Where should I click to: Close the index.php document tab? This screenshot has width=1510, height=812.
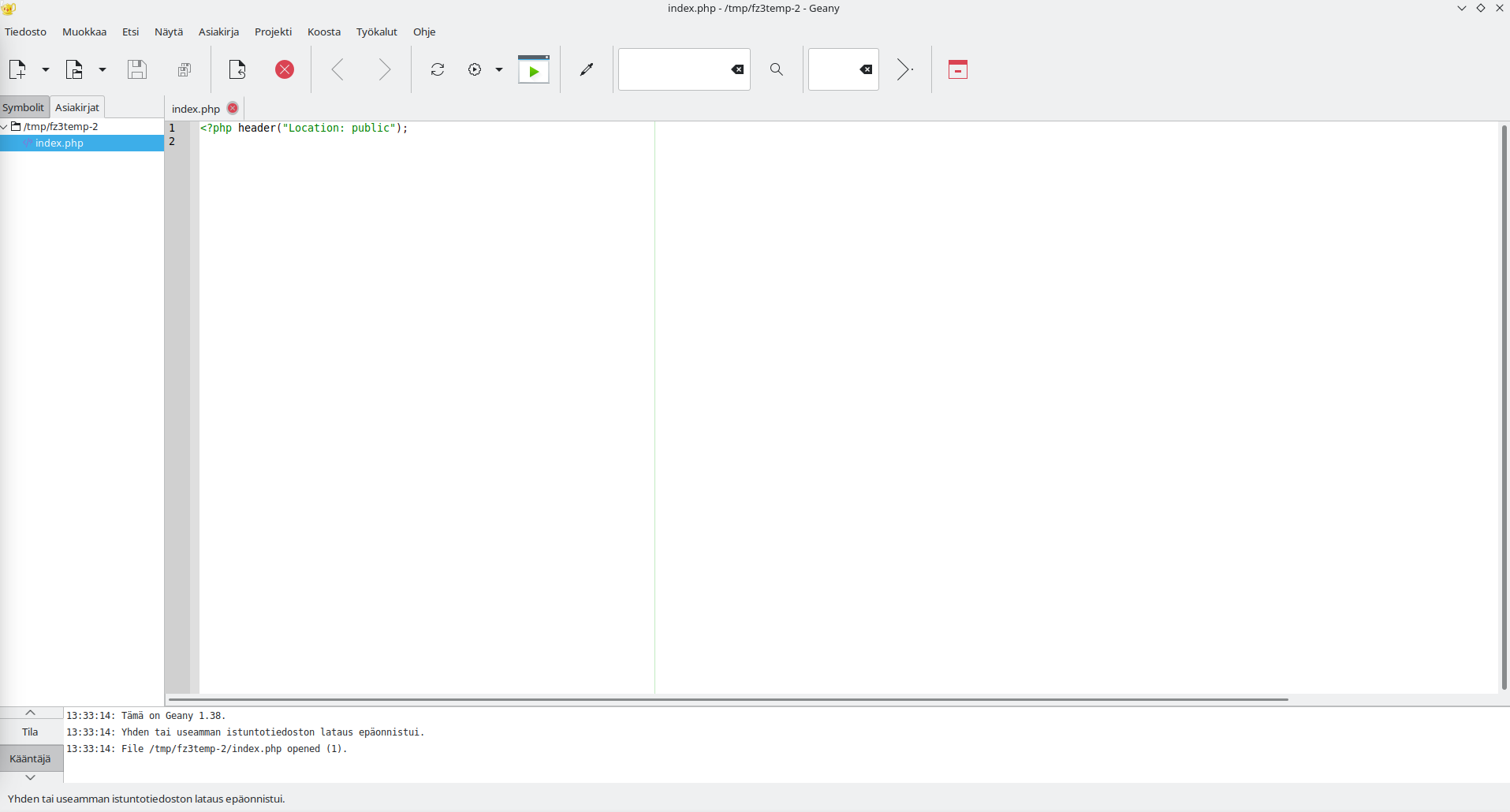(x=233, y=108)
